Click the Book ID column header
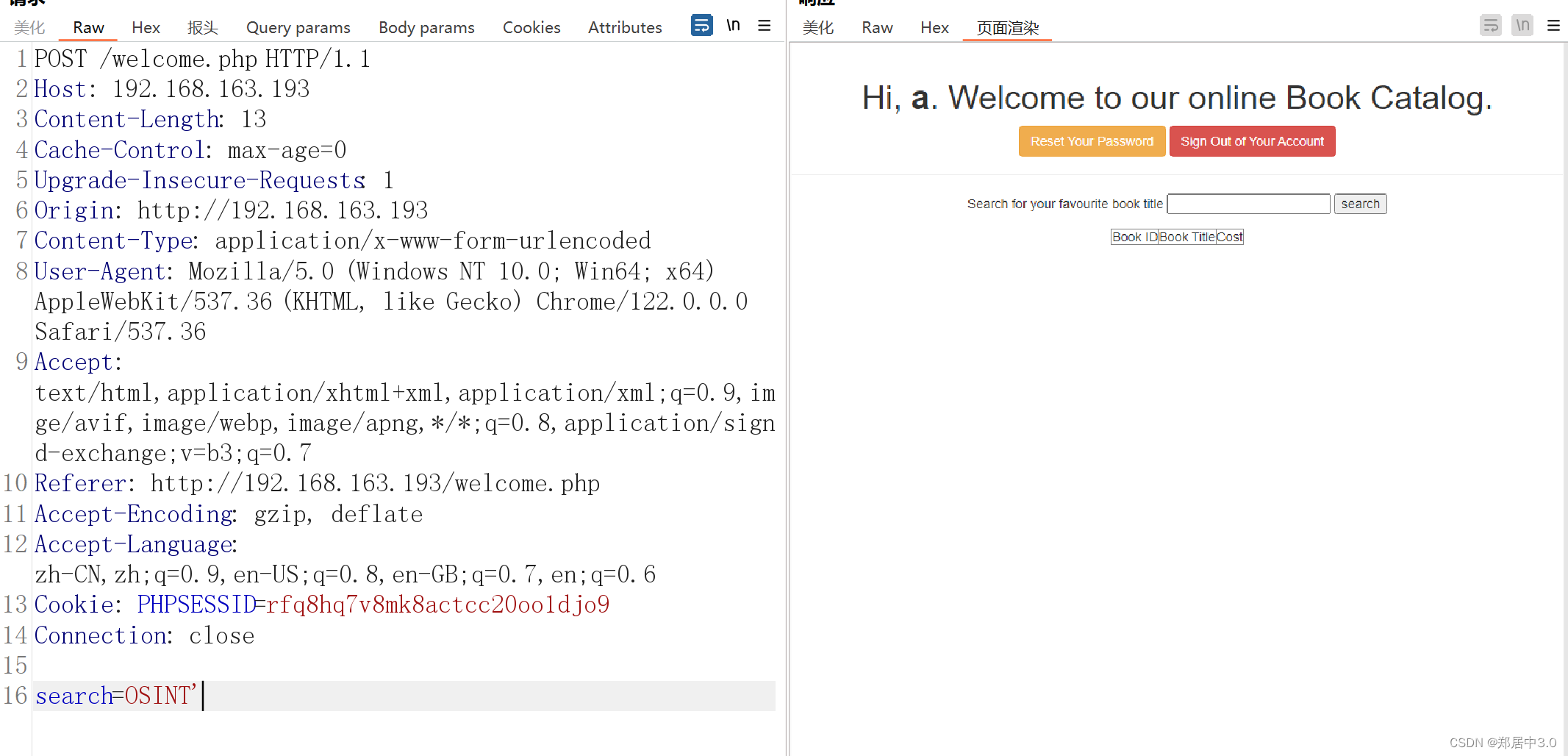The height and width of the screenshot is (756, 1568). [1134, 237]
